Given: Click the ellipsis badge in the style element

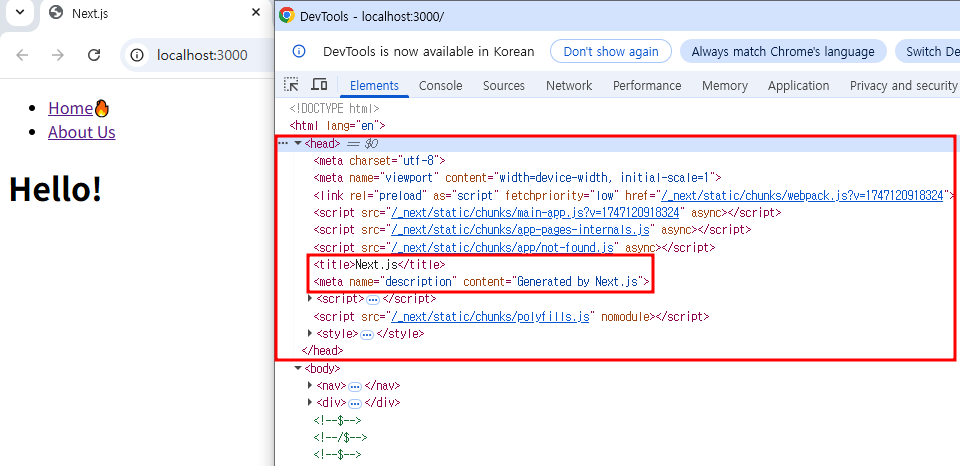Looking at the screenshot, I should coord(367,334).
